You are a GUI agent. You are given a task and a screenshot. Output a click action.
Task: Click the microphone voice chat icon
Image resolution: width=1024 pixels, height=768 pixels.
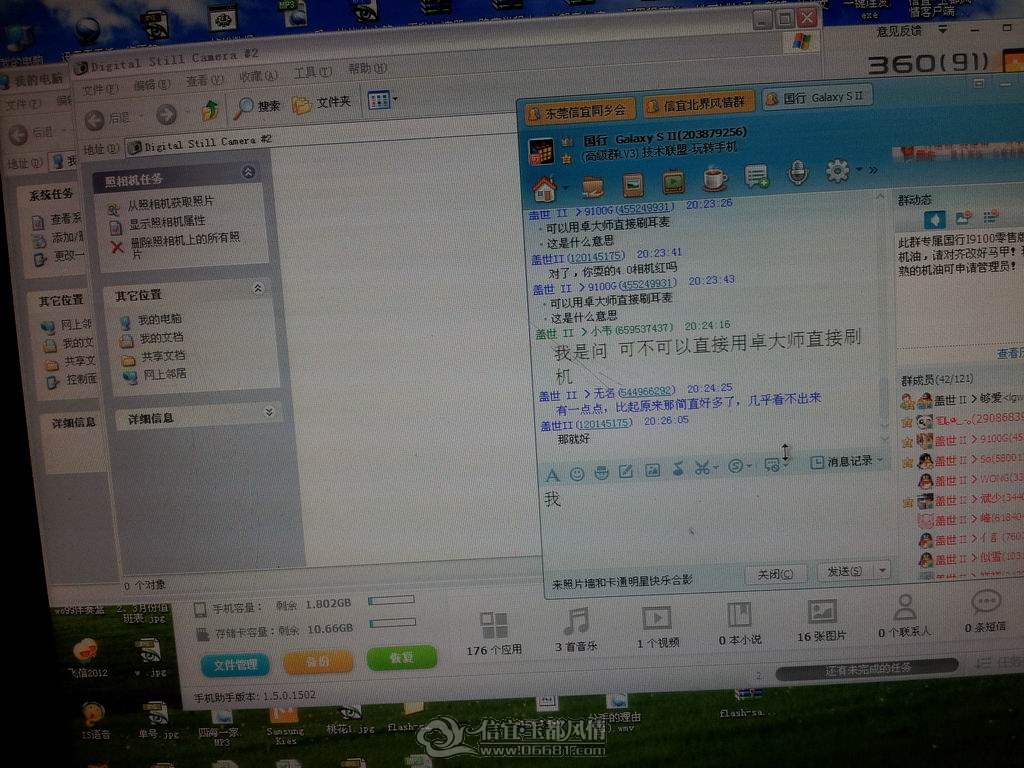[797, 173]
